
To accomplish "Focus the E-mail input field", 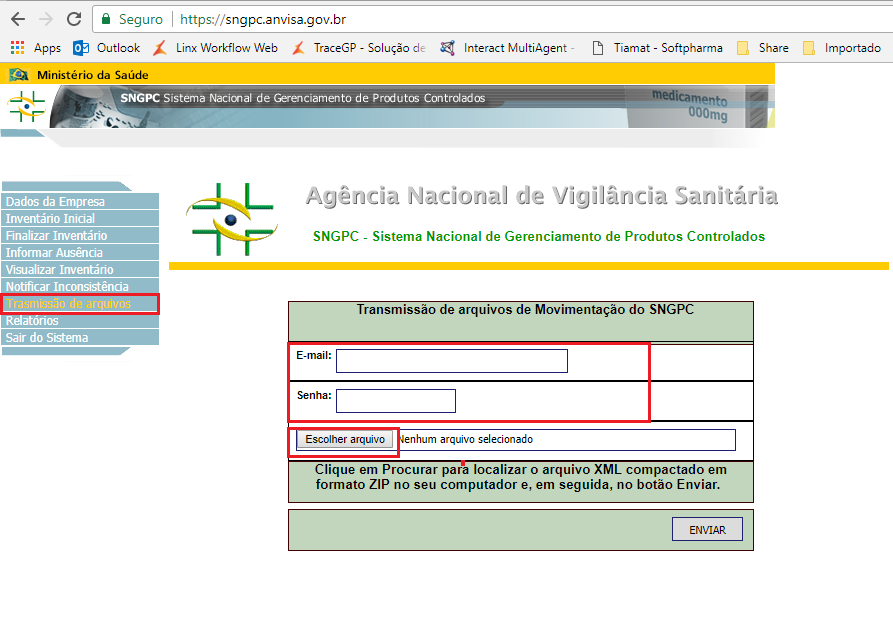I will (x=452, y=361).
